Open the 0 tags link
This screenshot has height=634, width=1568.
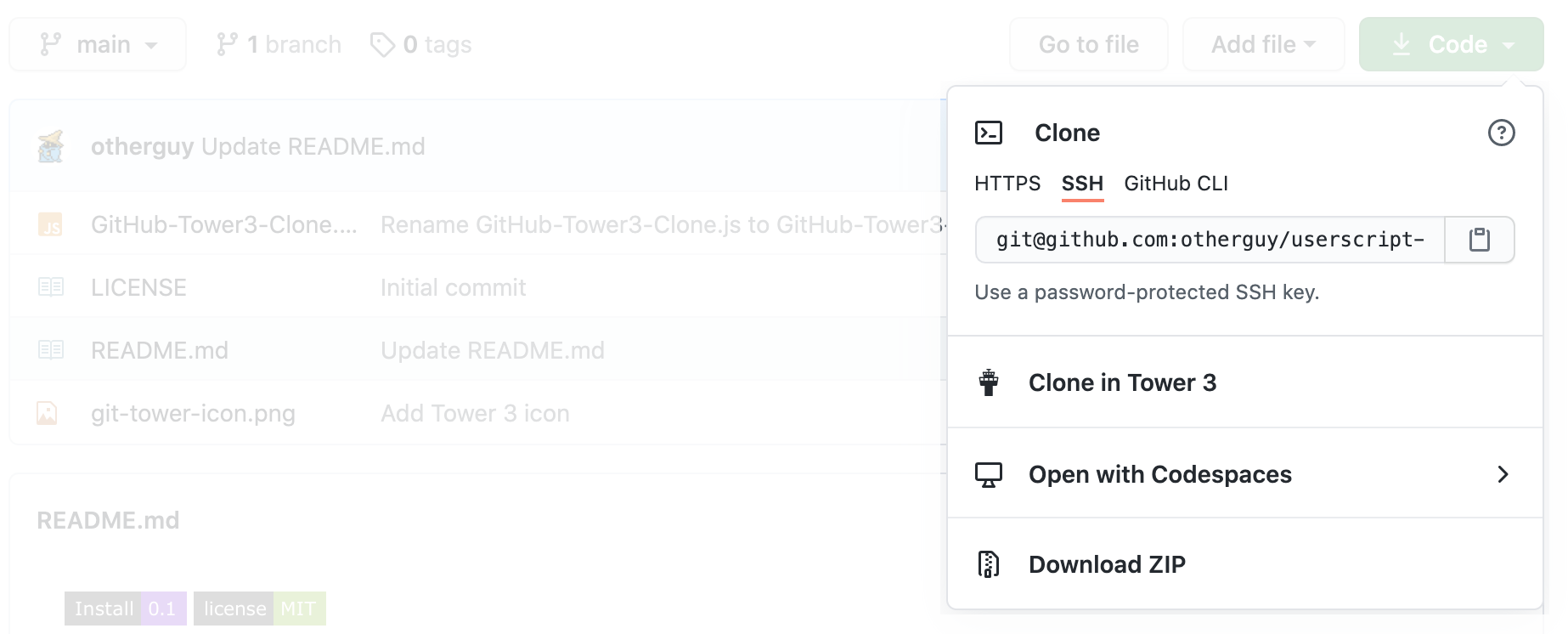[421, 44]
